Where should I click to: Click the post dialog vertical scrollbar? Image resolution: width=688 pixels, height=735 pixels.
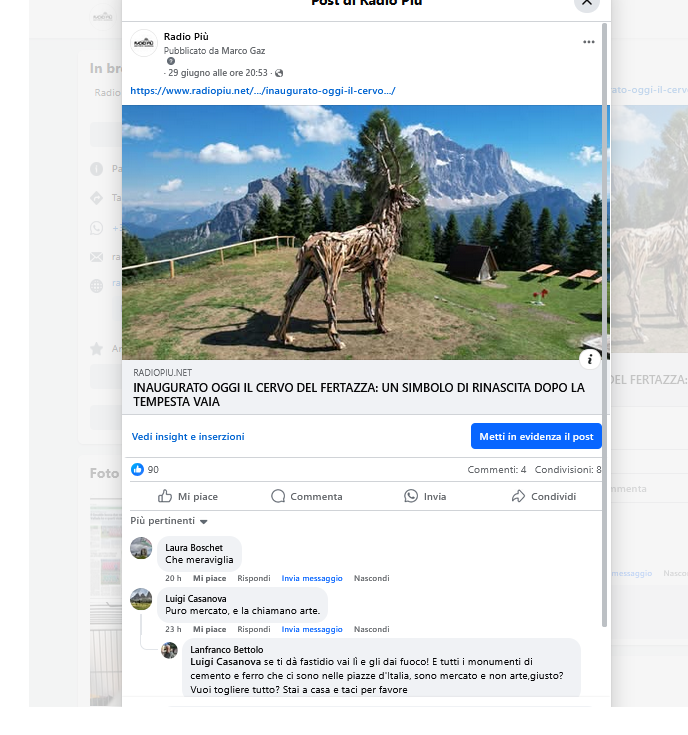click(605, 324)
